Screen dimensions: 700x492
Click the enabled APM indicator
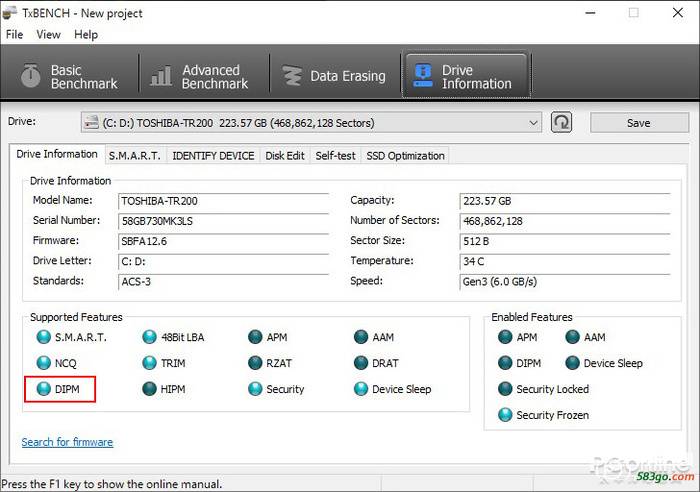pos(505,337)
